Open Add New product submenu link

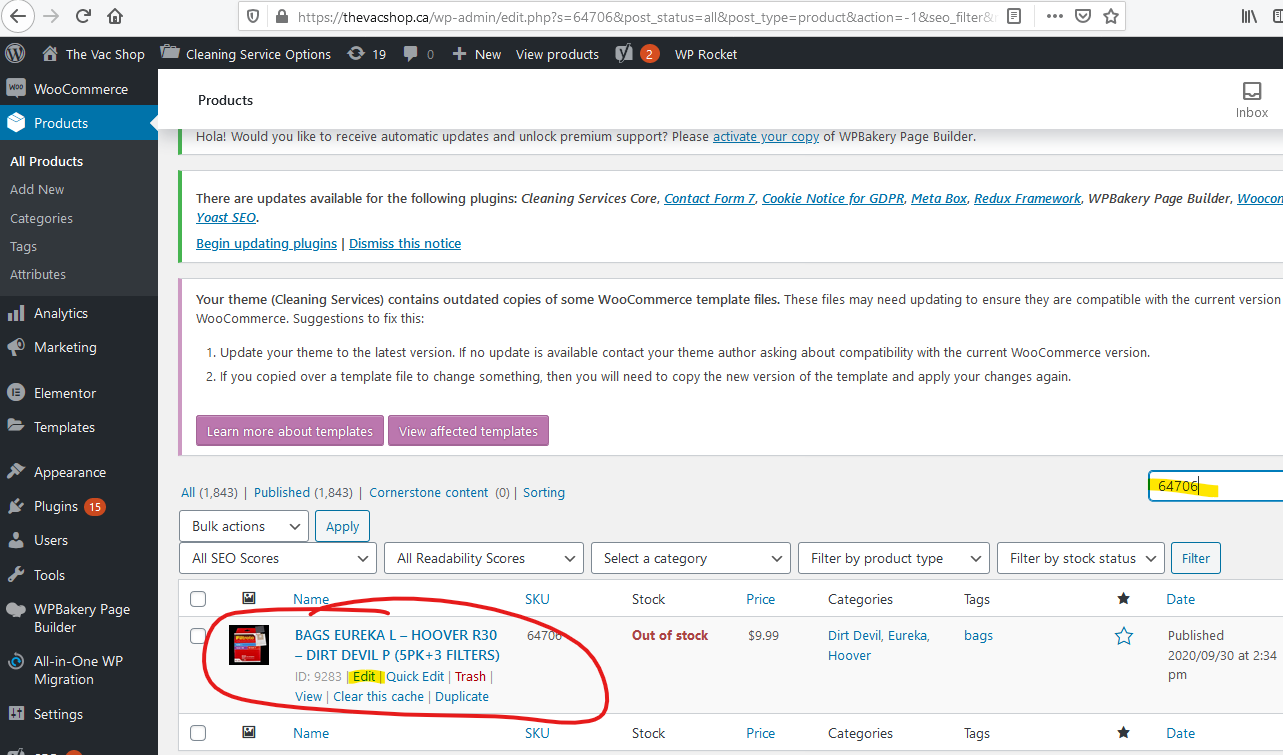click(37, 189)
